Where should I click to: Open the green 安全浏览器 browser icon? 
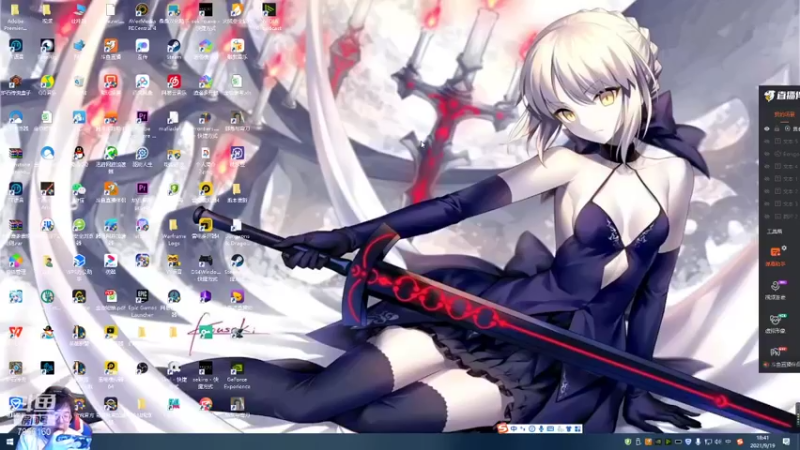click(79, 226)
